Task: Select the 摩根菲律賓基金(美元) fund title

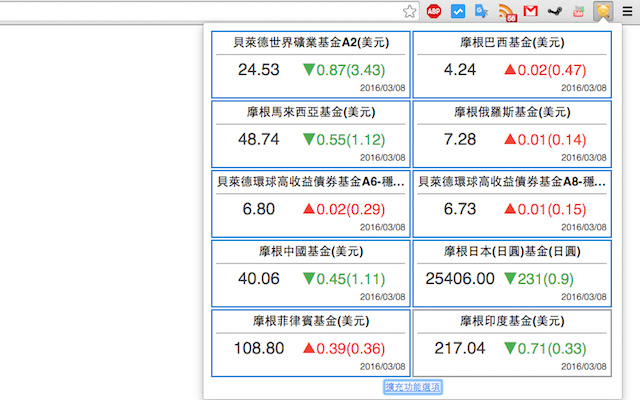Action: pyautogui.click(x=311, y=321)
